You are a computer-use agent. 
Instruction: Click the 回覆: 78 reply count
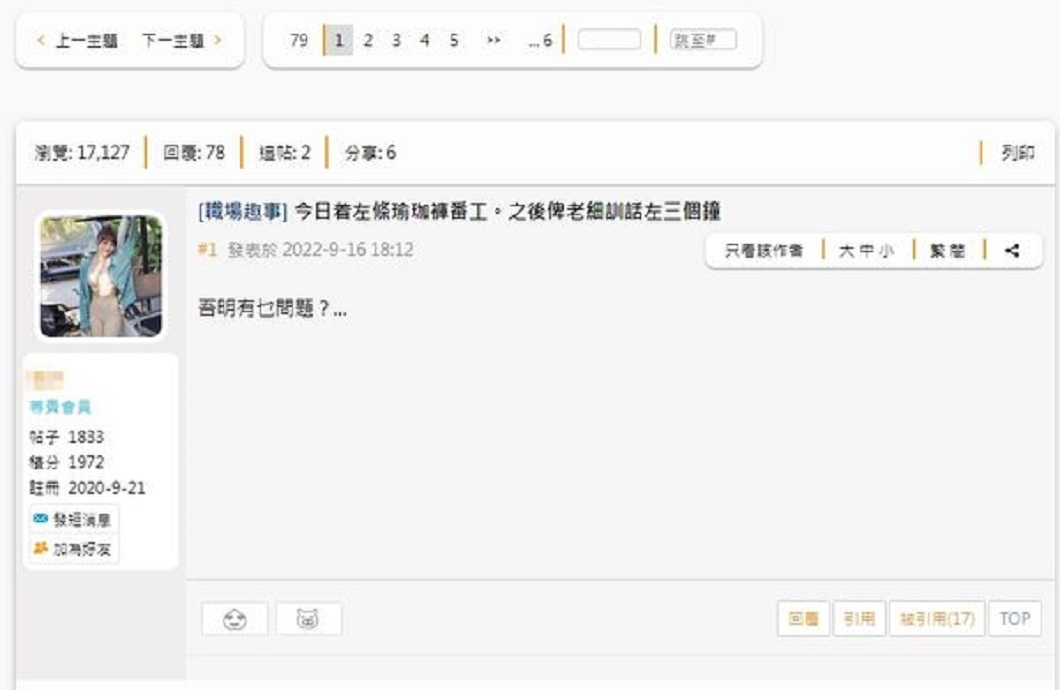(193, 153)
